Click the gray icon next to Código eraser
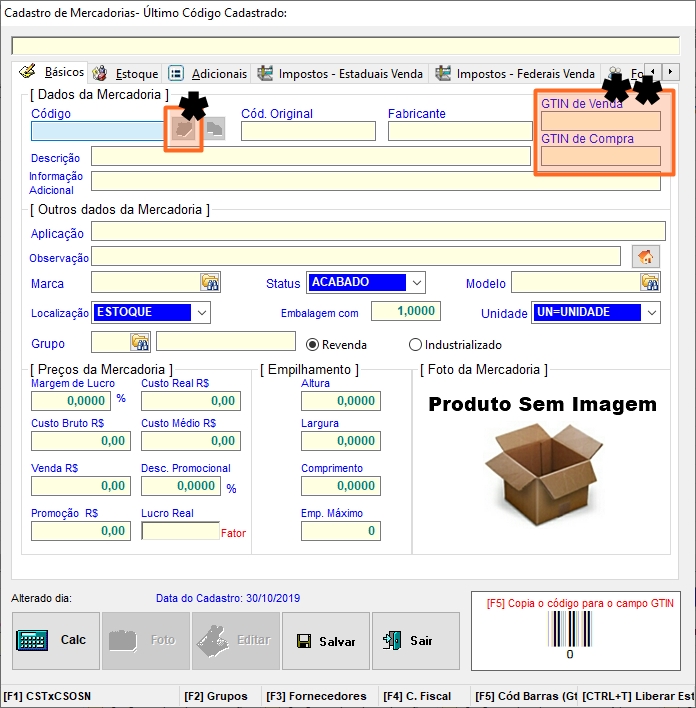 point(215,130)
